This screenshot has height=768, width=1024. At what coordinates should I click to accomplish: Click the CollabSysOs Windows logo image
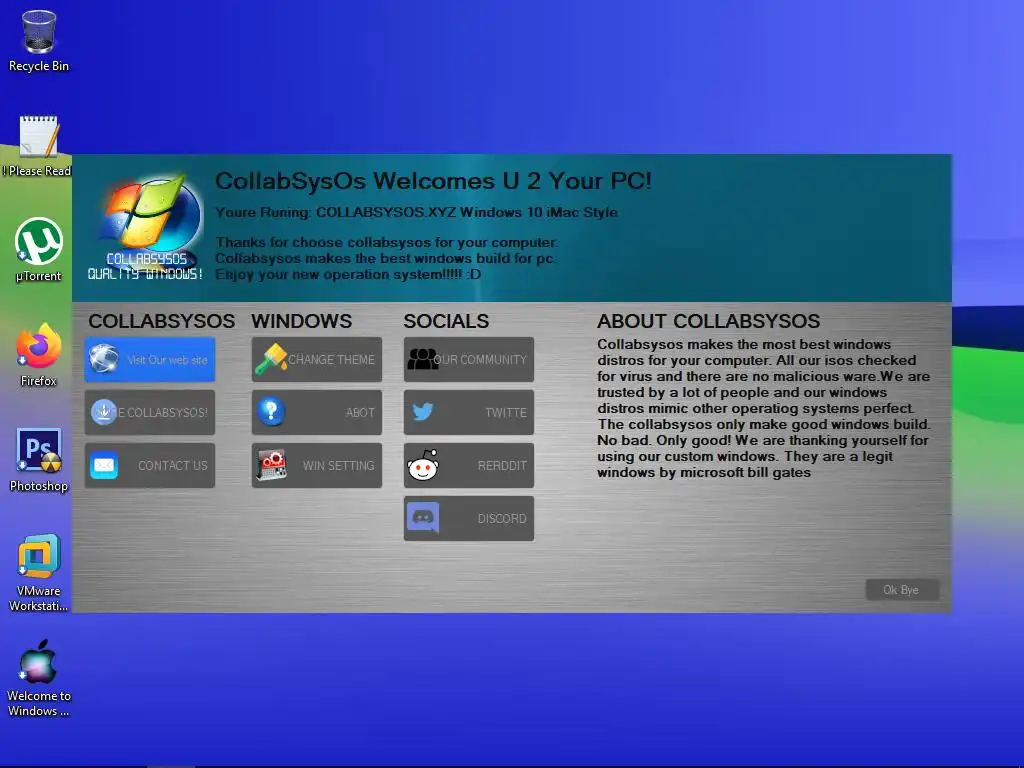(x=146, y=227)
